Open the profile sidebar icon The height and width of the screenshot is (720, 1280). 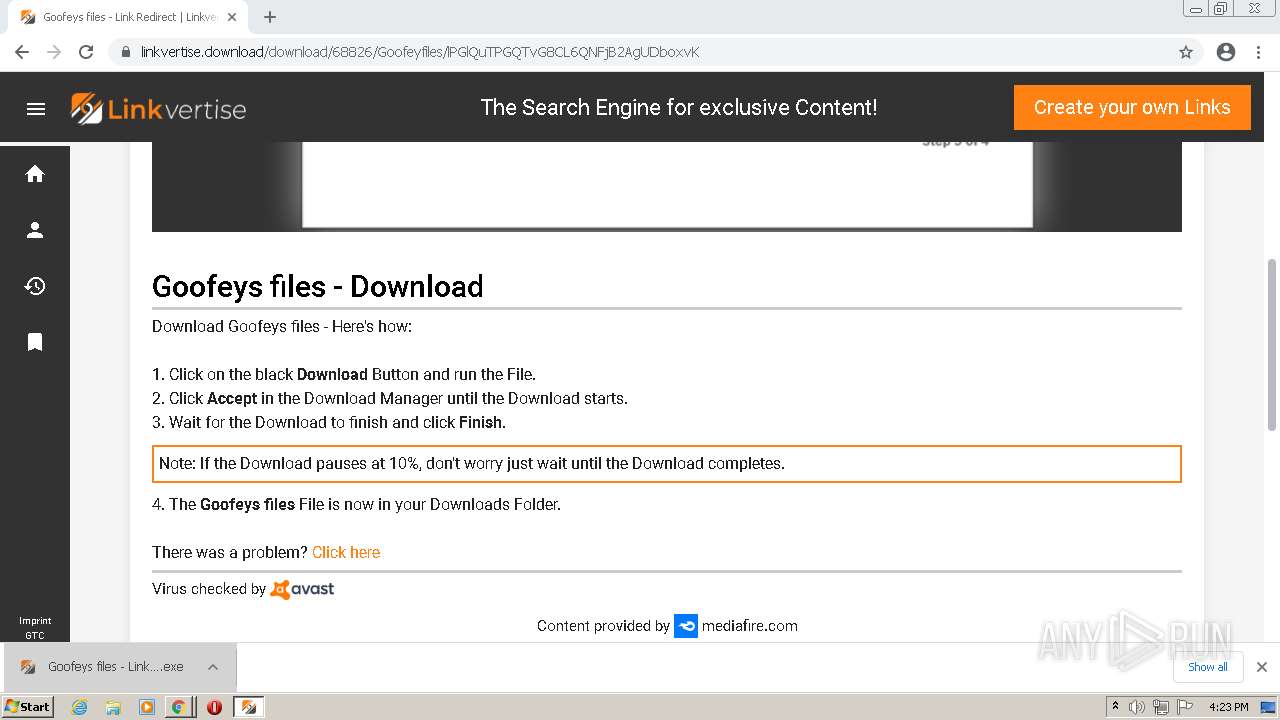click(x=35, y=230)
